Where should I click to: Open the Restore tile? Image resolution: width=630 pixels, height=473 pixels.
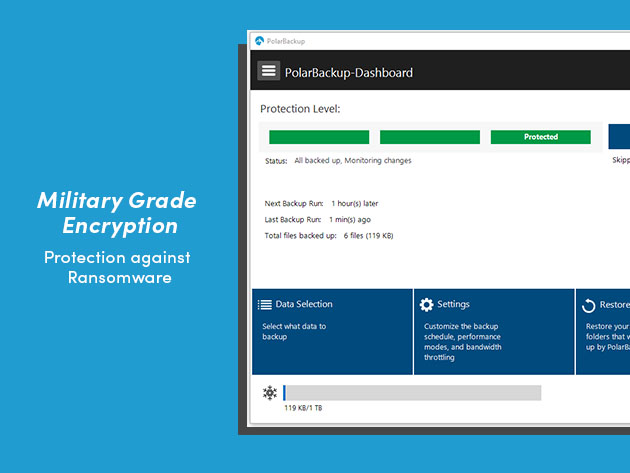tap(603, 332)
